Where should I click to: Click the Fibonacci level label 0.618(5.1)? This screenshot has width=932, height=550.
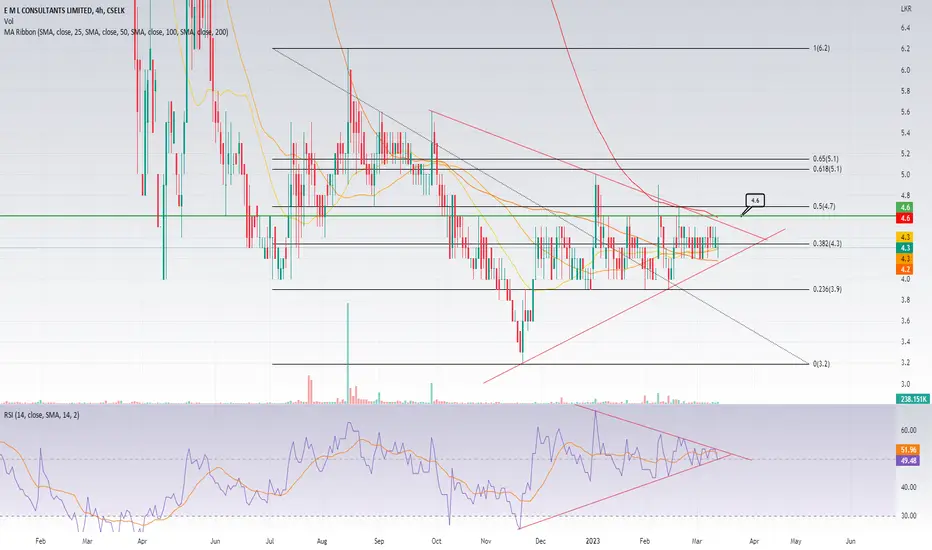pos(827,169)
